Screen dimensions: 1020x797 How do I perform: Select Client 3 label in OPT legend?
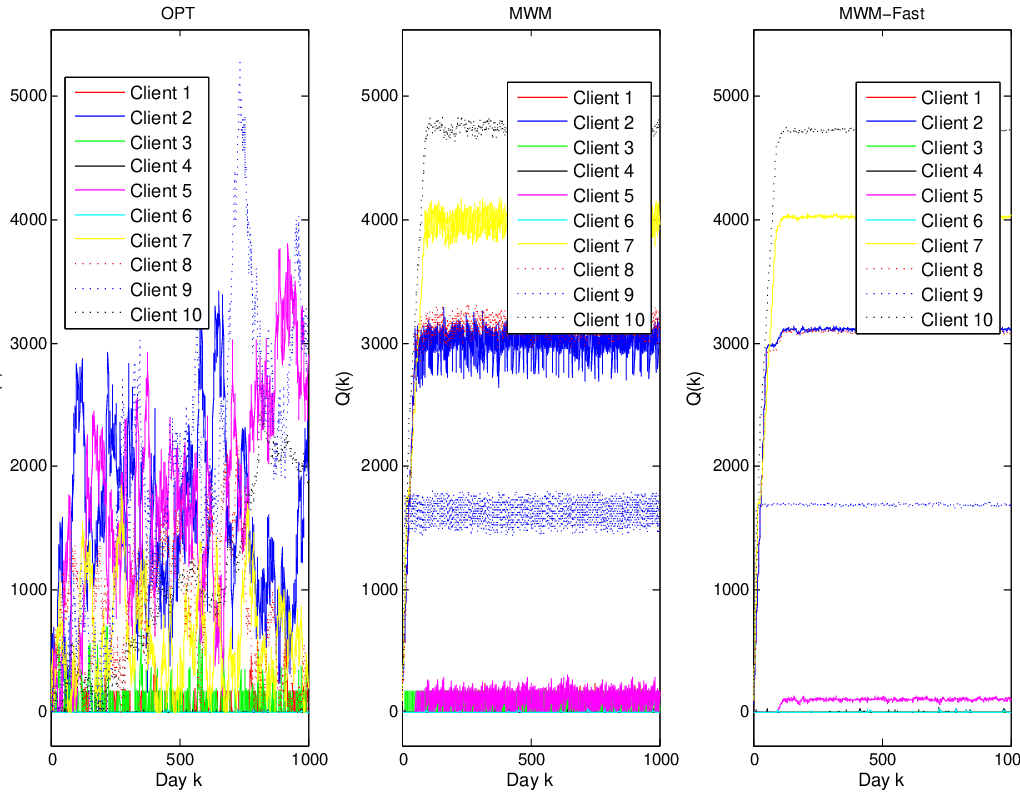coord(161,142)
